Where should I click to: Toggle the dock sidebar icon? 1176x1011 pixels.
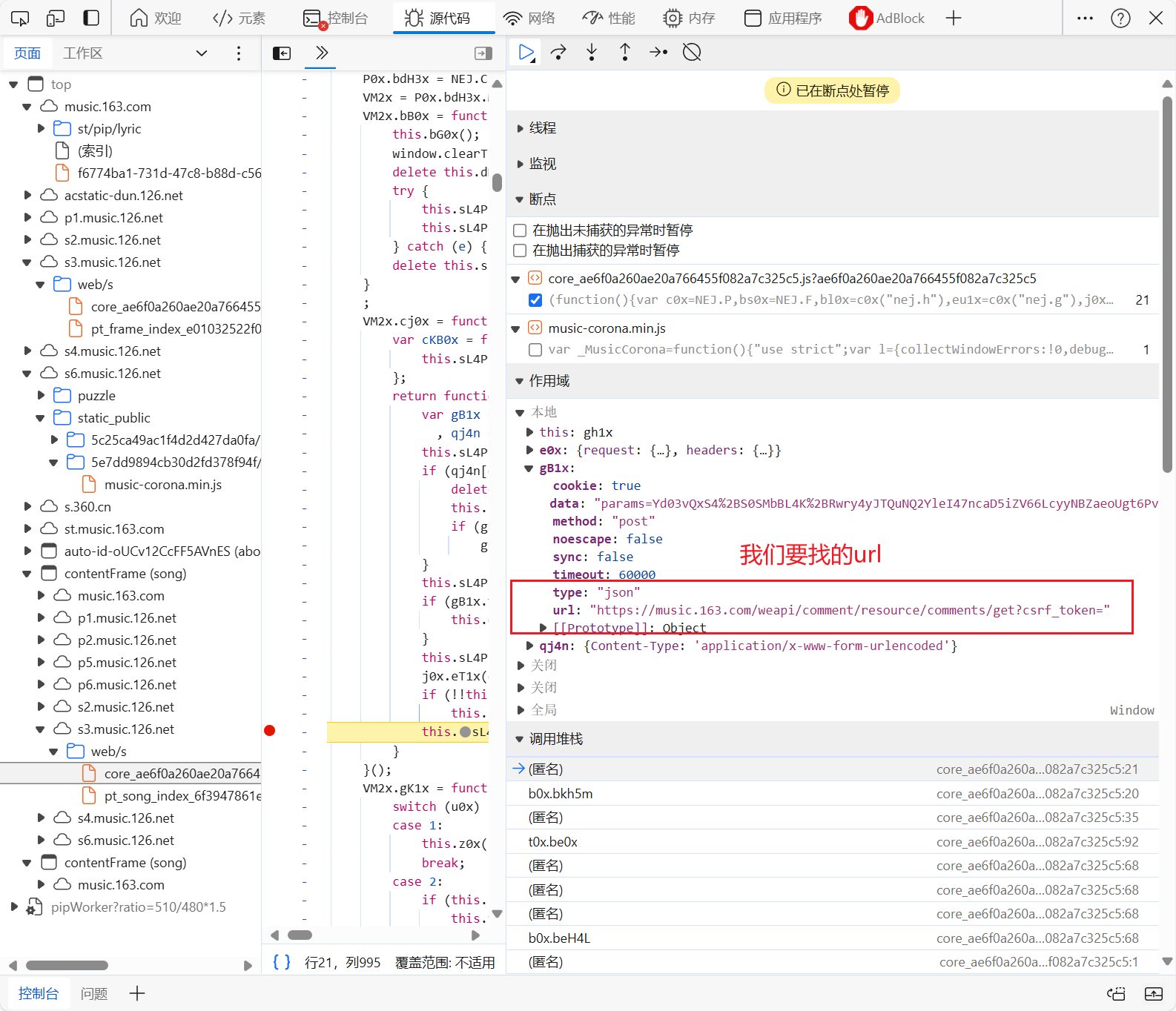click(x=91, y=18)
